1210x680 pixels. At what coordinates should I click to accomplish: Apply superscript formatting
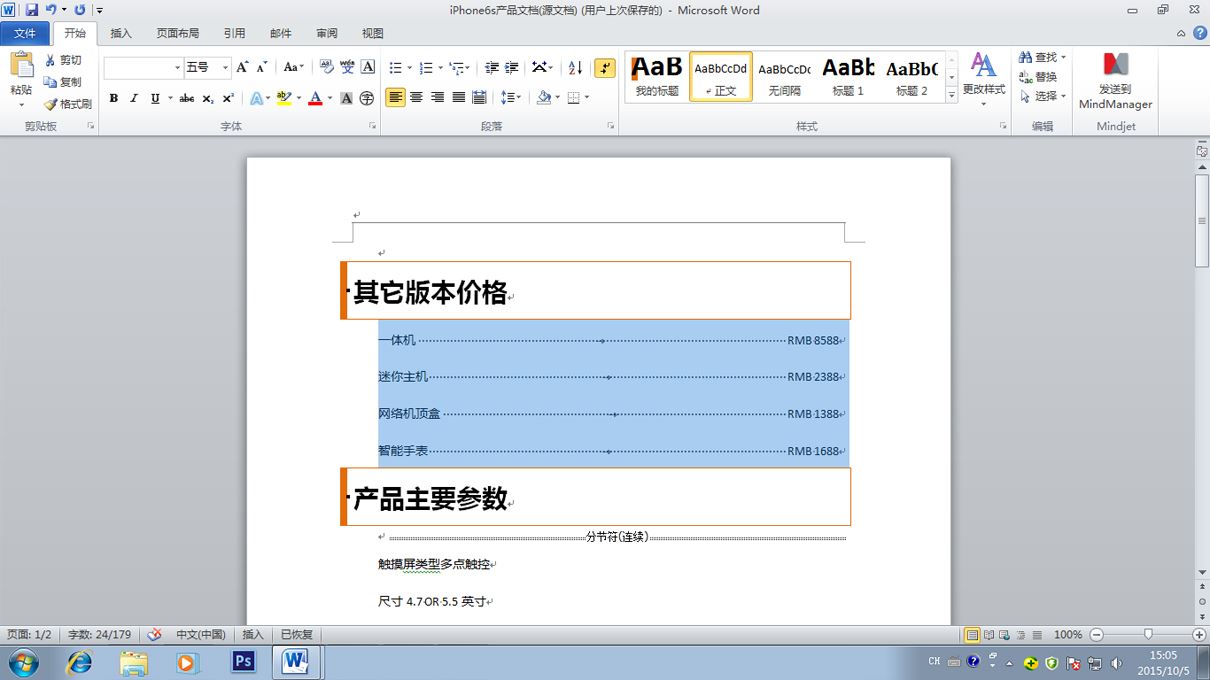(x=228, y=98)
